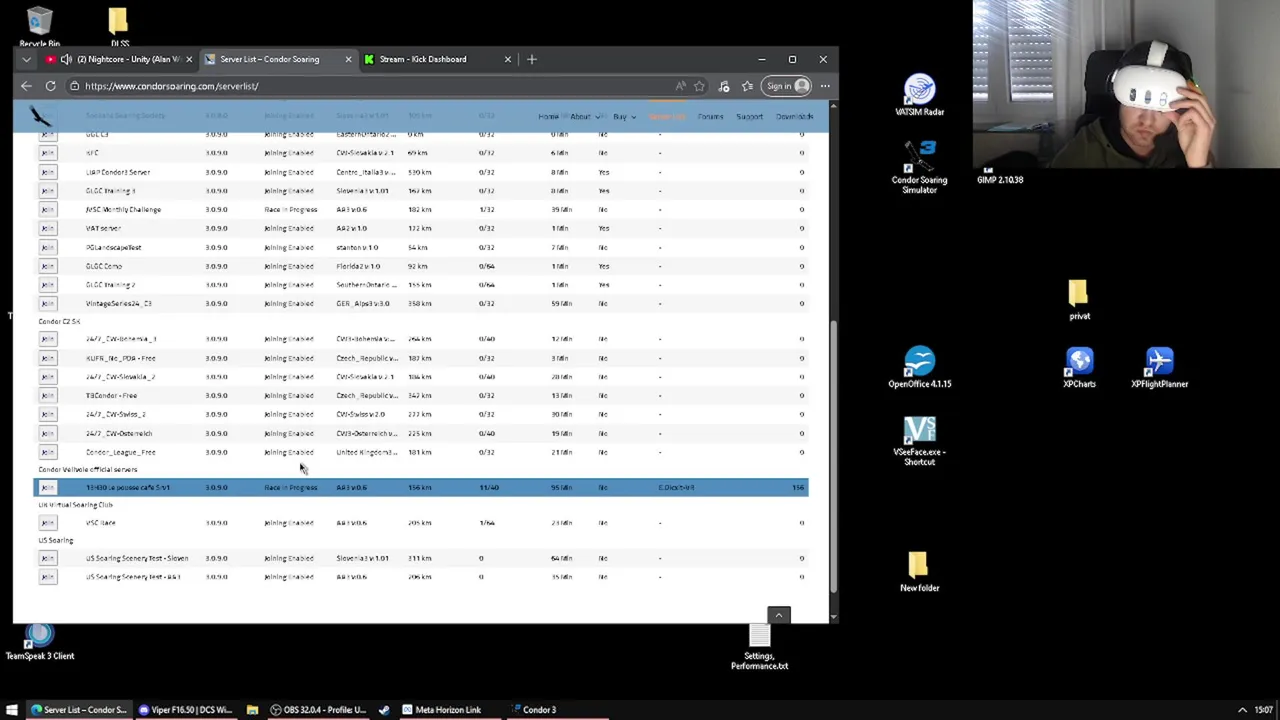The width and height of the screenshot is (1280, 720).
Task: Click the browser address bar URL
Action: point(171,86)
